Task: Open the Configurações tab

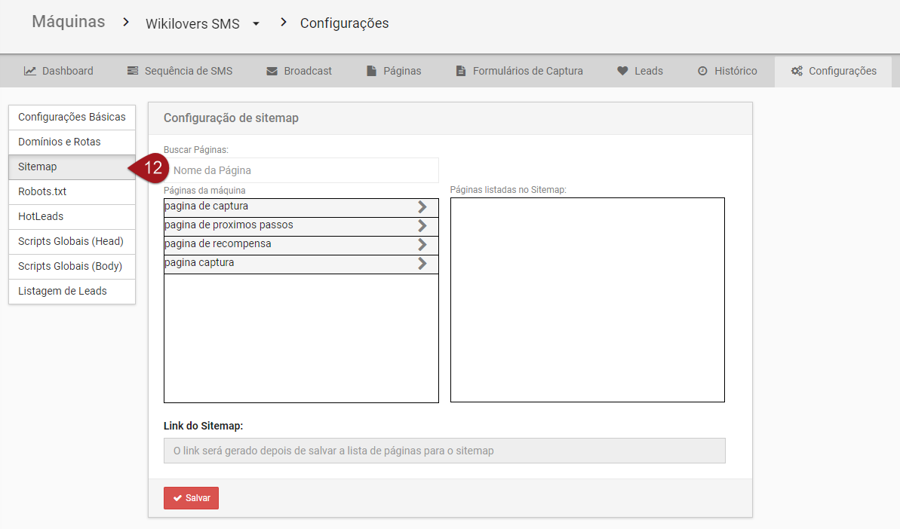Action: (833, 71)
